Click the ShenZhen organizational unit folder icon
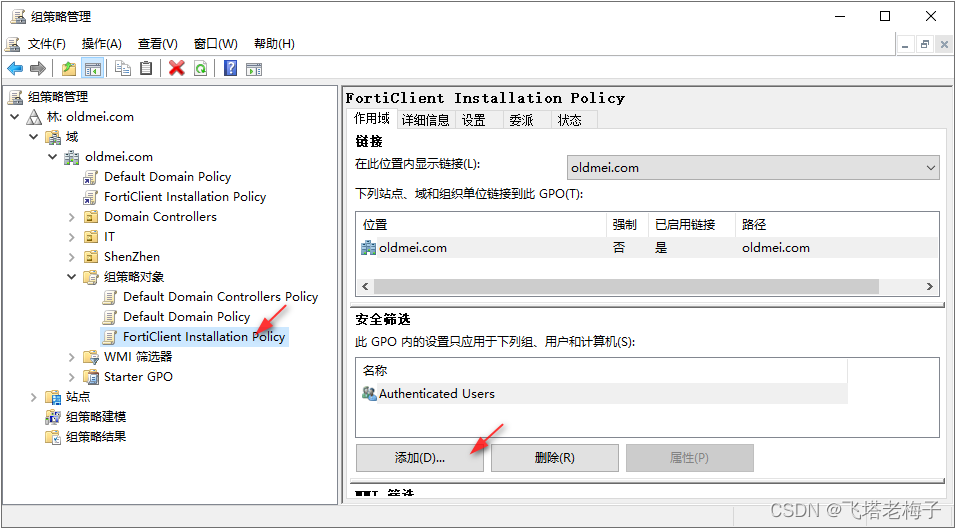This screenshot has width=956, height=529. pyautogui.click(x=91, y=257)
